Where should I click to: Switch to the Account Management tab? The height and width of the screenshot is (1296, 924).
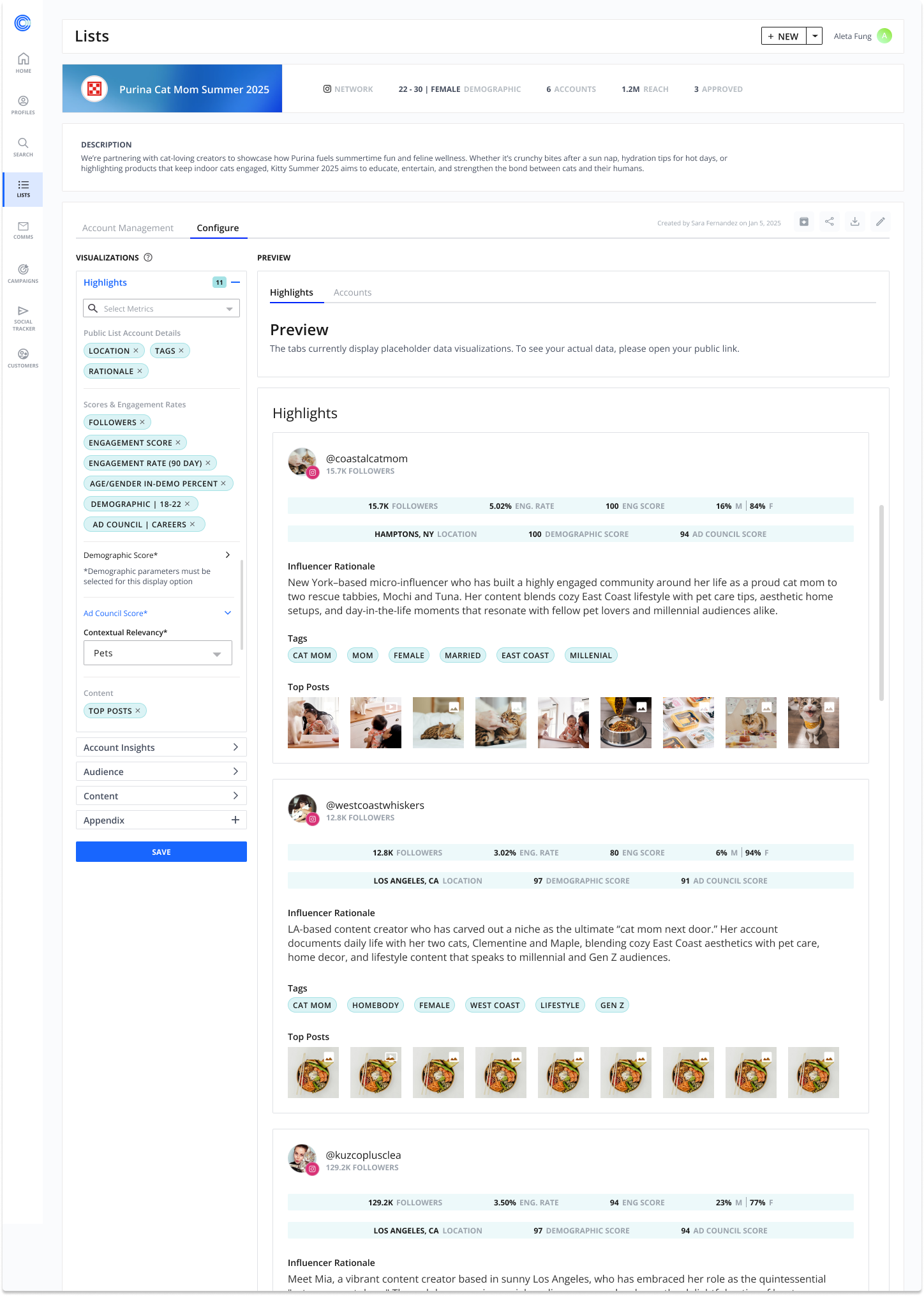[x=128, y=228]
